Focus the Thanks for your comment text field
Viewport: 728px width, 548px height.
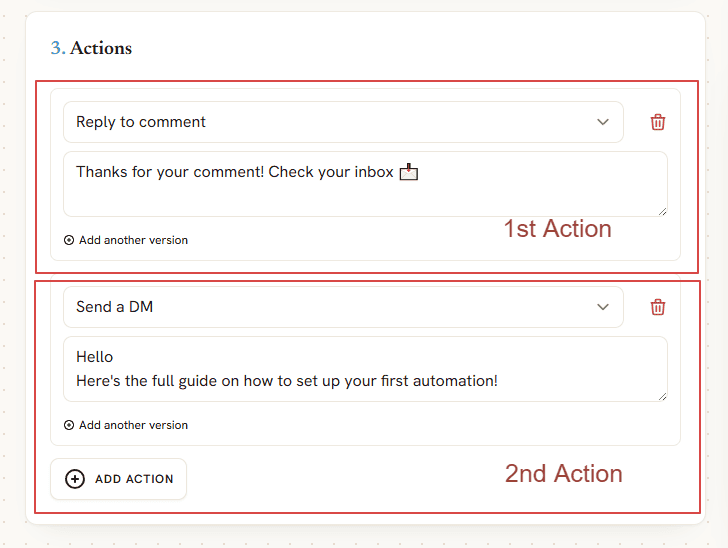365,184
